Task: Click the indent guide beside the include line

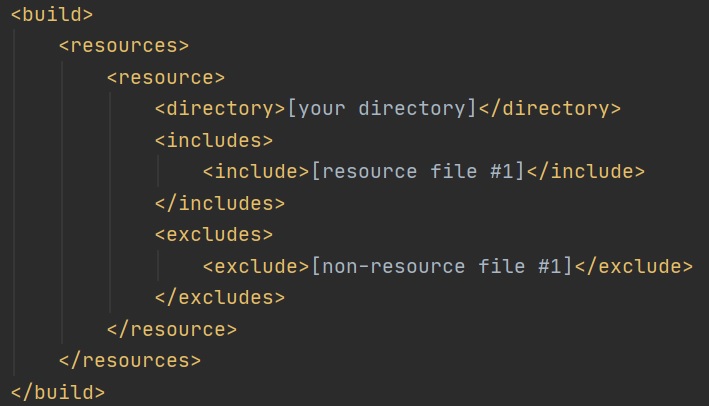Action: coord(159,171)
